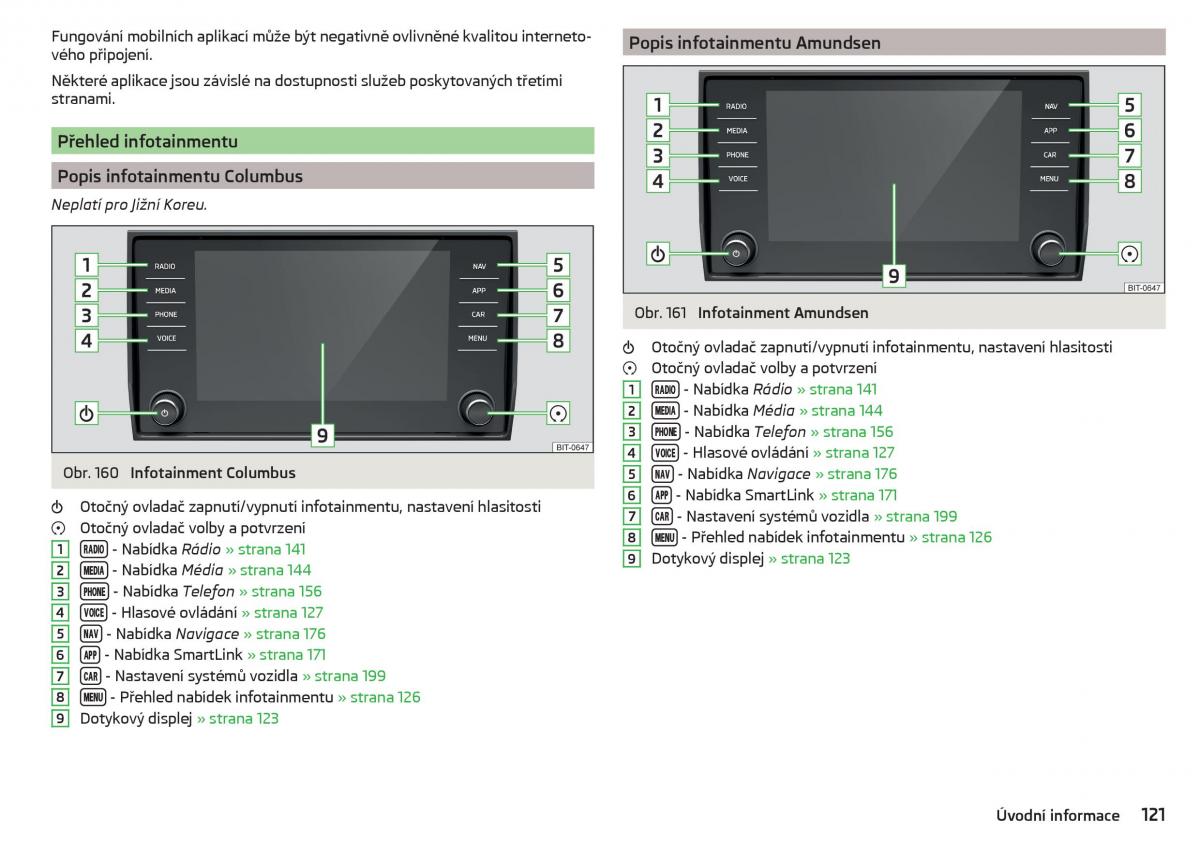
Task: Click NAV key icon in Columbus list
Action: coord(91,633)
